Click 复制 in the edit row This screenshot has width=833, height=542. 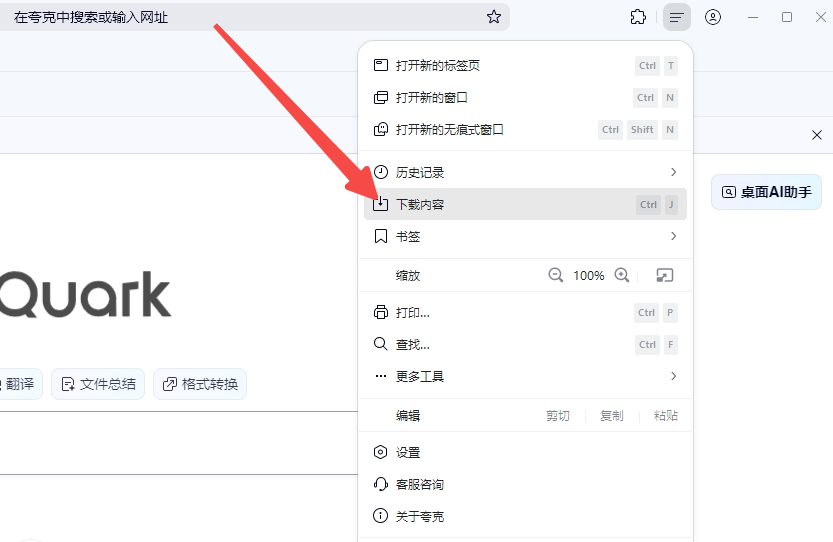pyautogui.click(x=611, y=416)
